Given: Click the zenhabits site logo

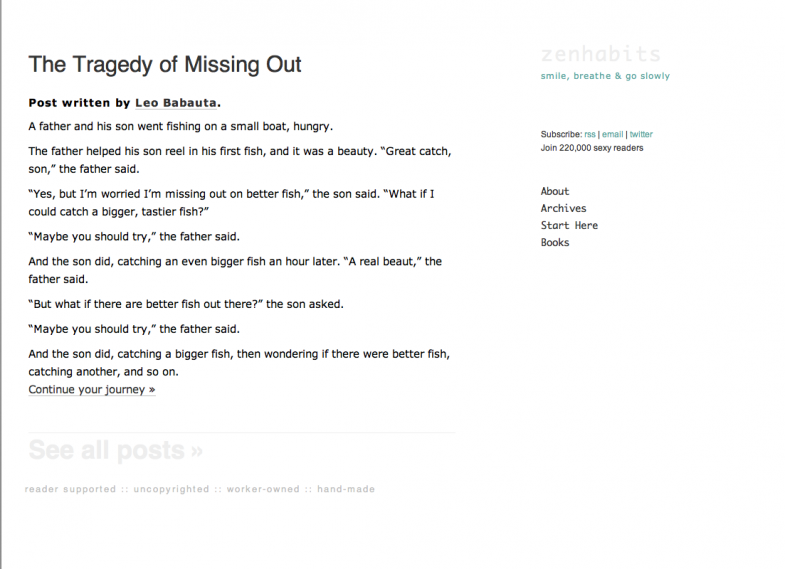Looking at the screenshot, I should [600, 54].
